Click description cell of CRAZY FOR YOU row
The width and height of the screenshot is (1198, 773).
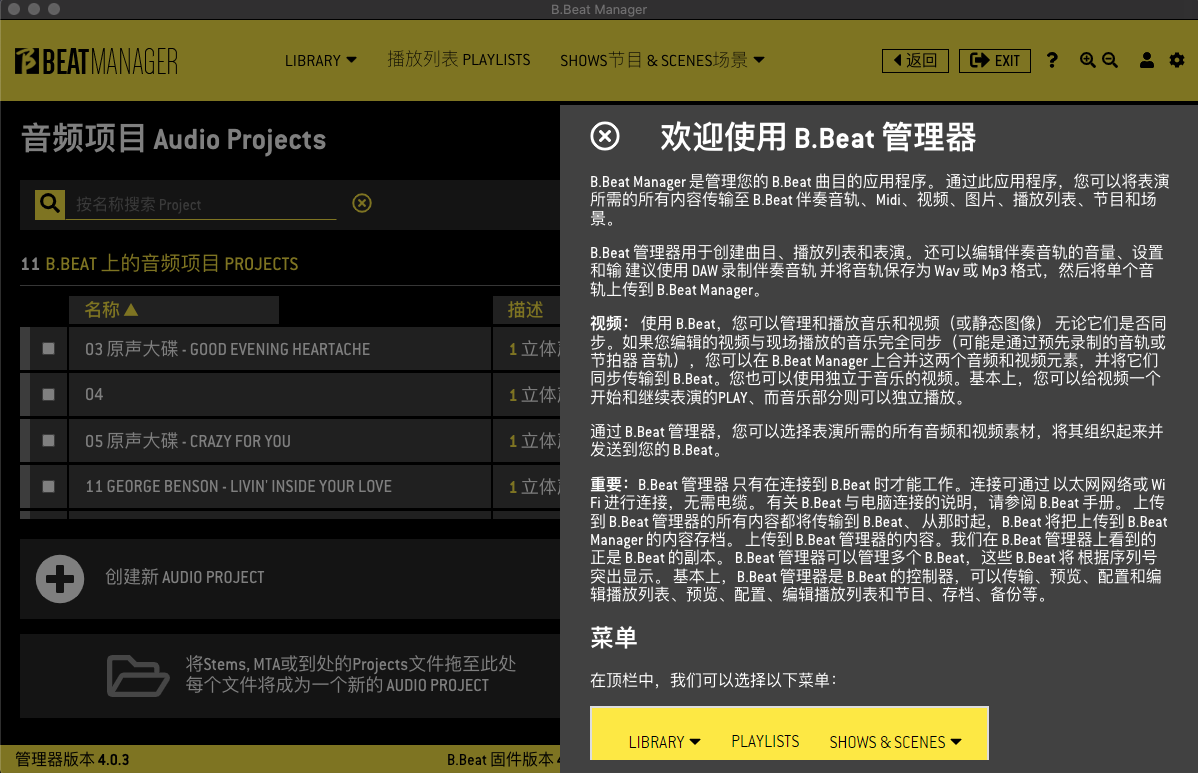[x=526, y=441]
